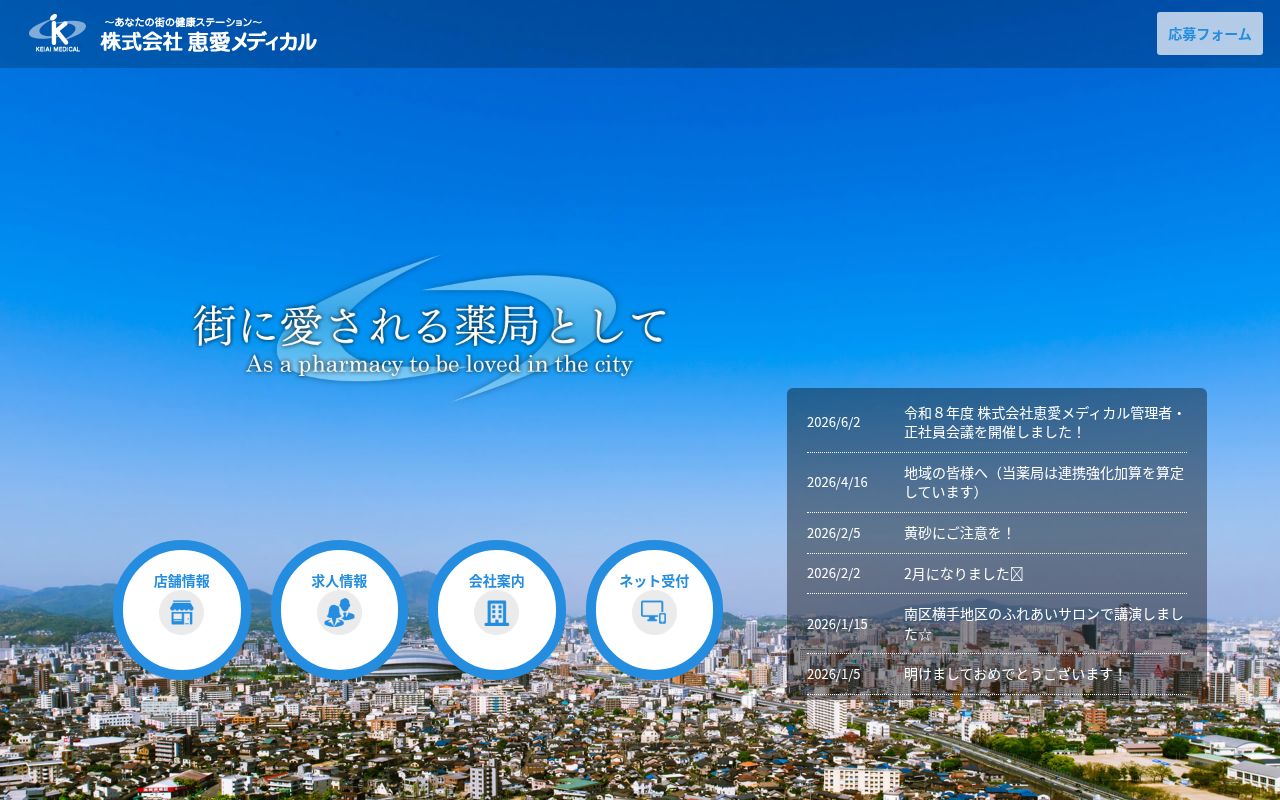The image size is (1280, 800).
Task: Open the 株式会社 恵愛メディカル site title
Action: click(x=208, y=42)
